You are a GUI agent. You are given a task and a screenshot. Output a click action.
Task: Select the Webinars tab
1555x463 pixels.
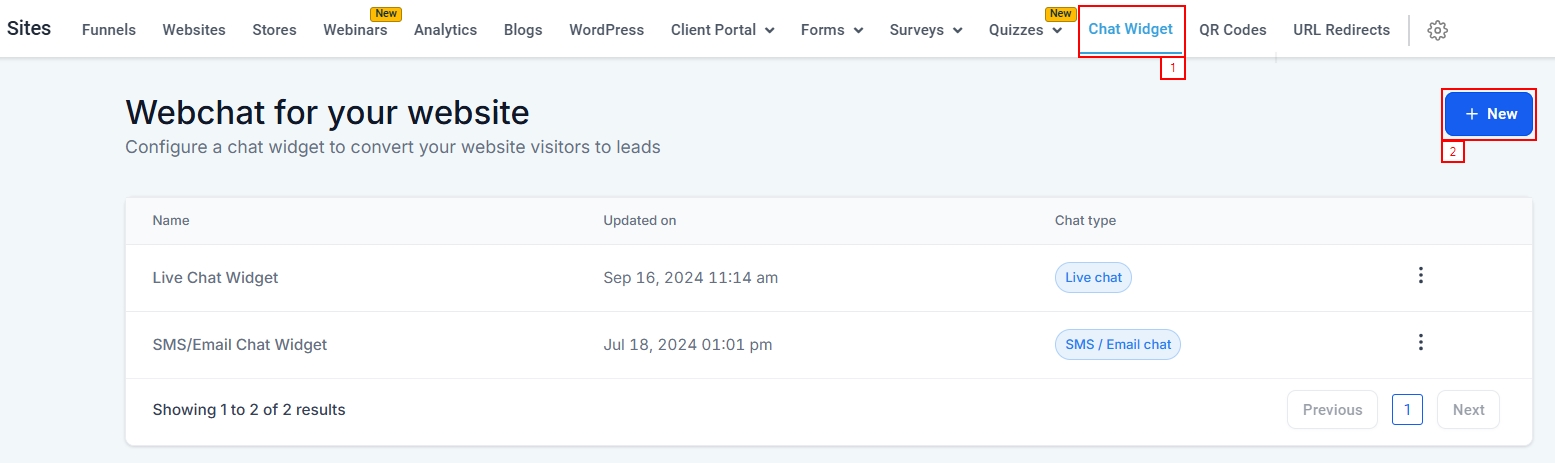pos(355,30)
